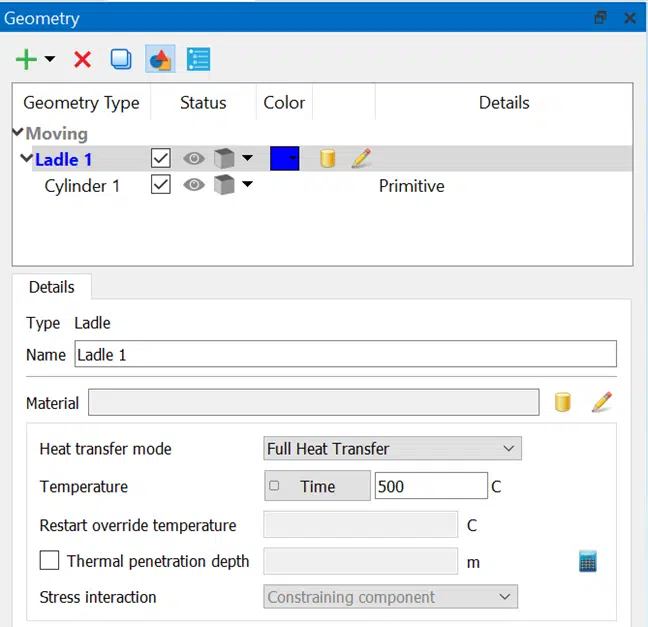Screen dimensions: 648x627
Task: Open thermal penetration depth calculator icon
Action: (588, 561)
